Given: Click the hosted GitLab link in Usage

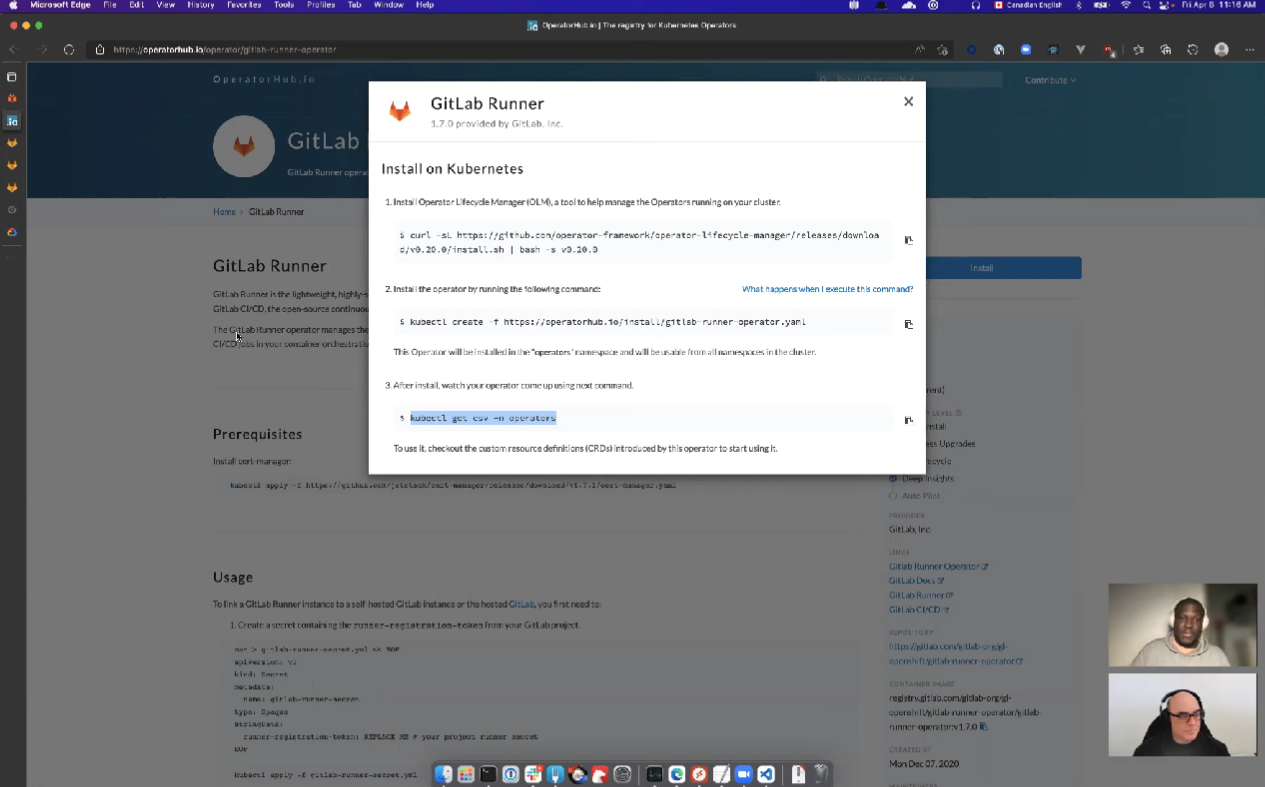Looking at the screenshot, I should pyautogui.click(x=521, y=604).
